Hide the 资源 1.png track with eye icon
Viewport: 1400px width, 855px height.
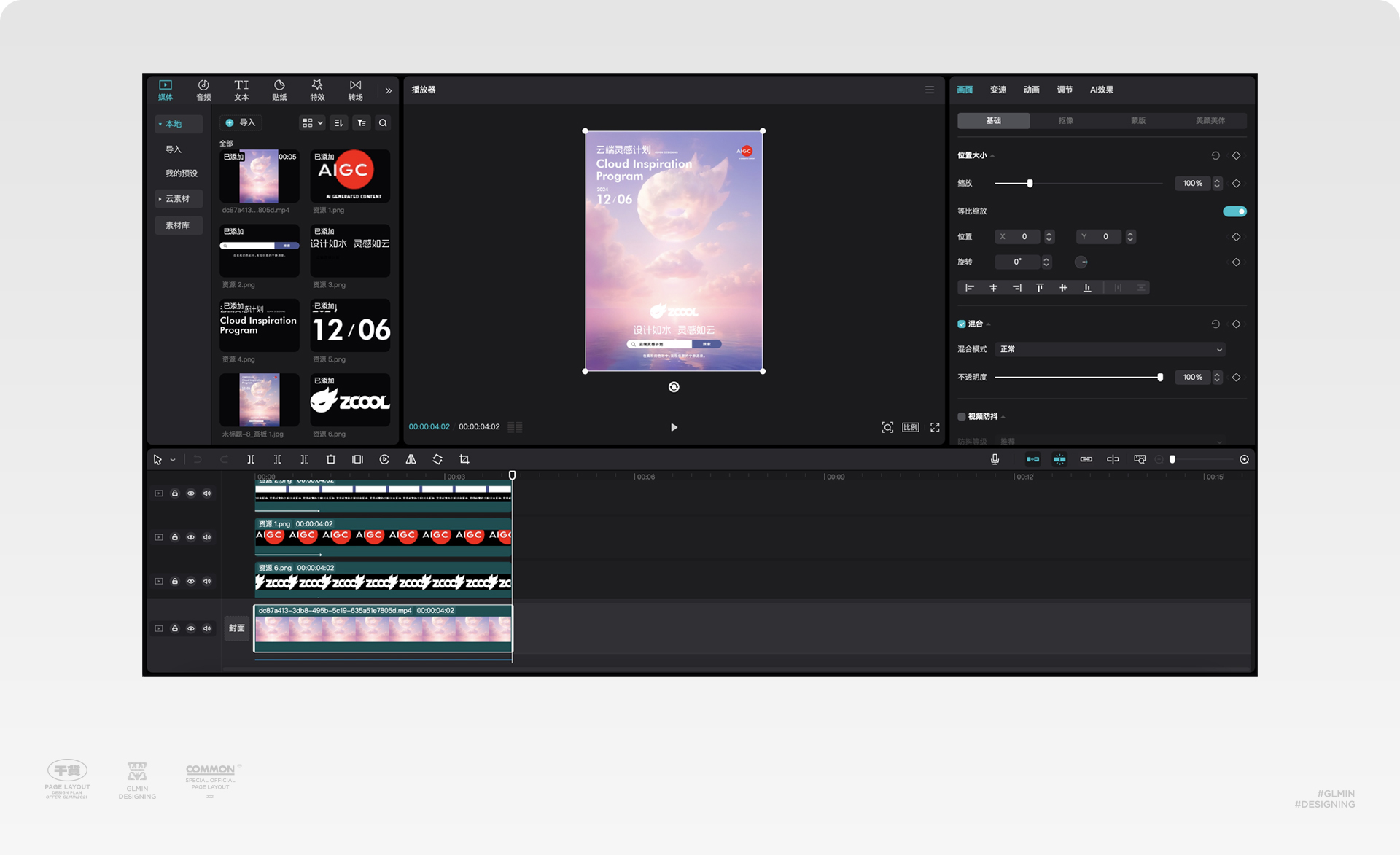pos(191,537)
